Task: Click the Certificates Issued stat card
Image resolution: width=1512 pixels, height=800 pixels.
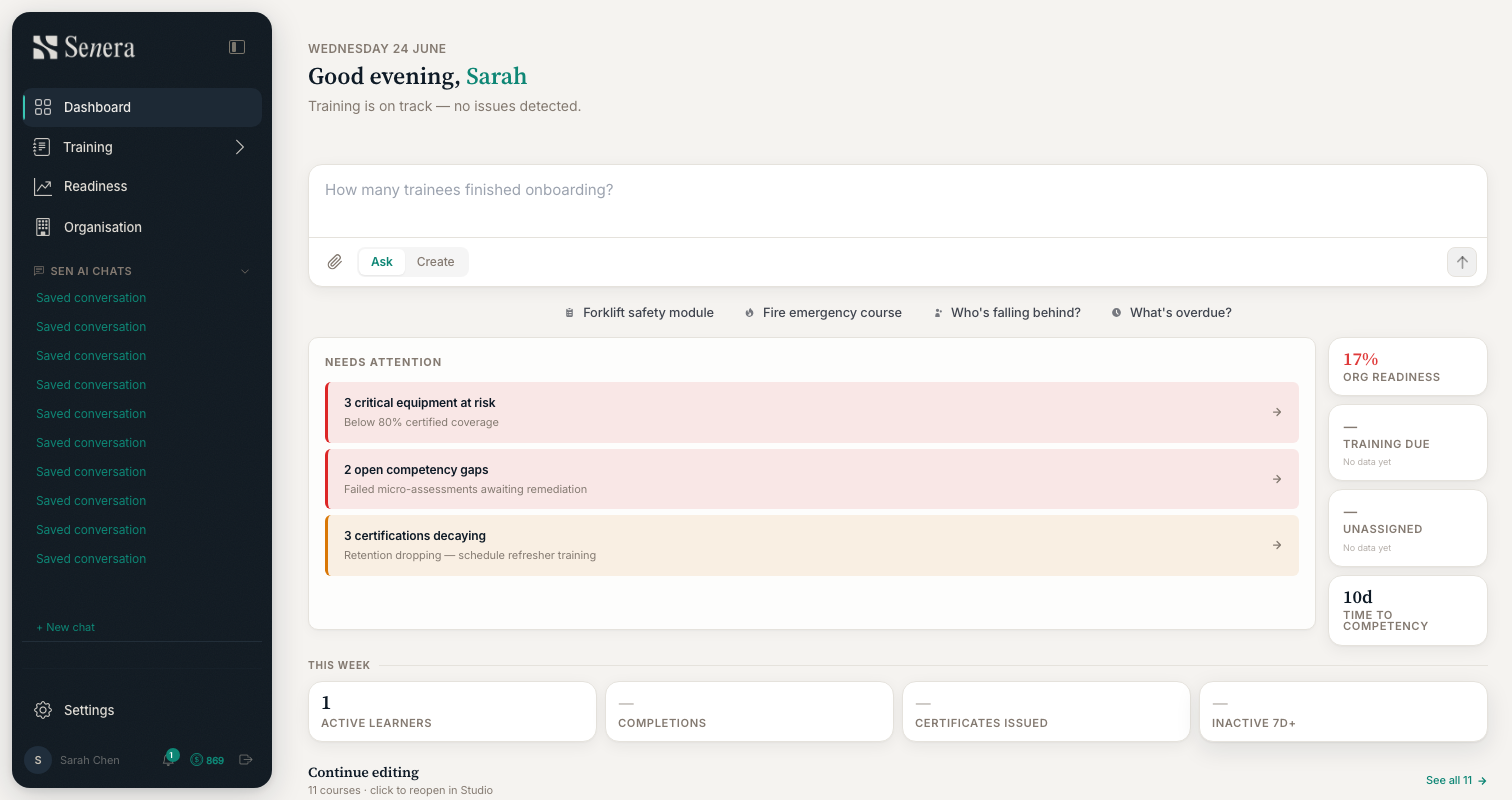Action: 1046,712
